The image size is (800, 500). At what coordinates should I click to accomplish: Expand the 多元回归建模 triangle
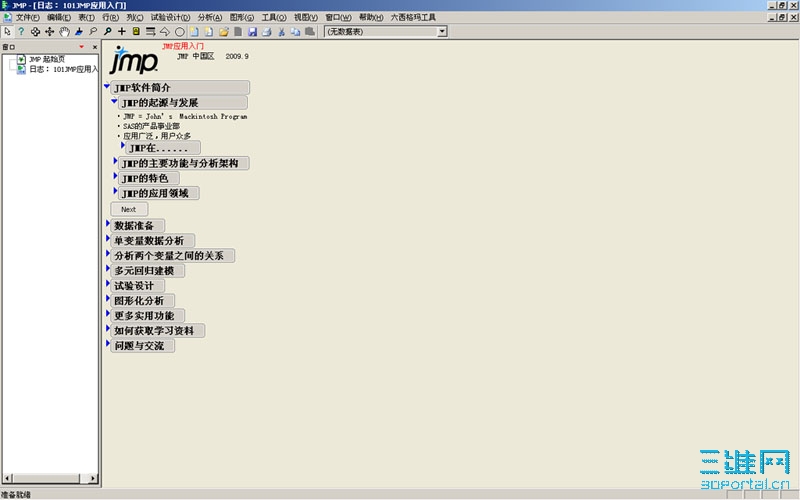[x=108, y=268]
